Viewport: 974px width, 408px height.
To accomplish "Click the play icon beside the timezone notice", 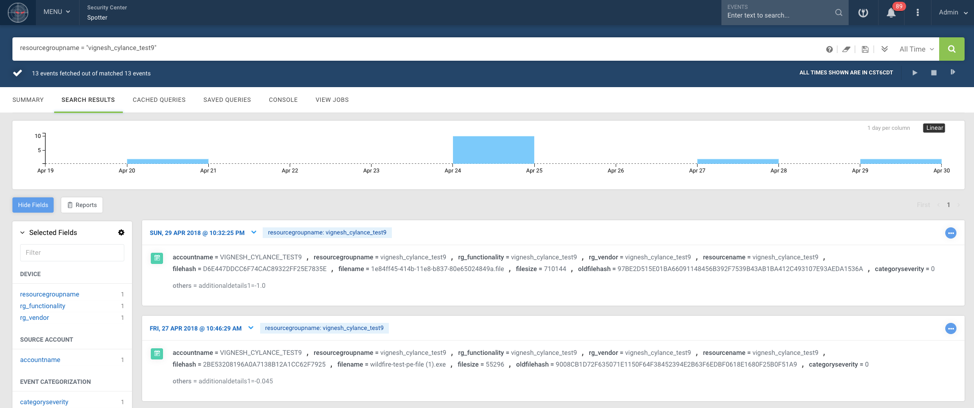I will (914, 73).
